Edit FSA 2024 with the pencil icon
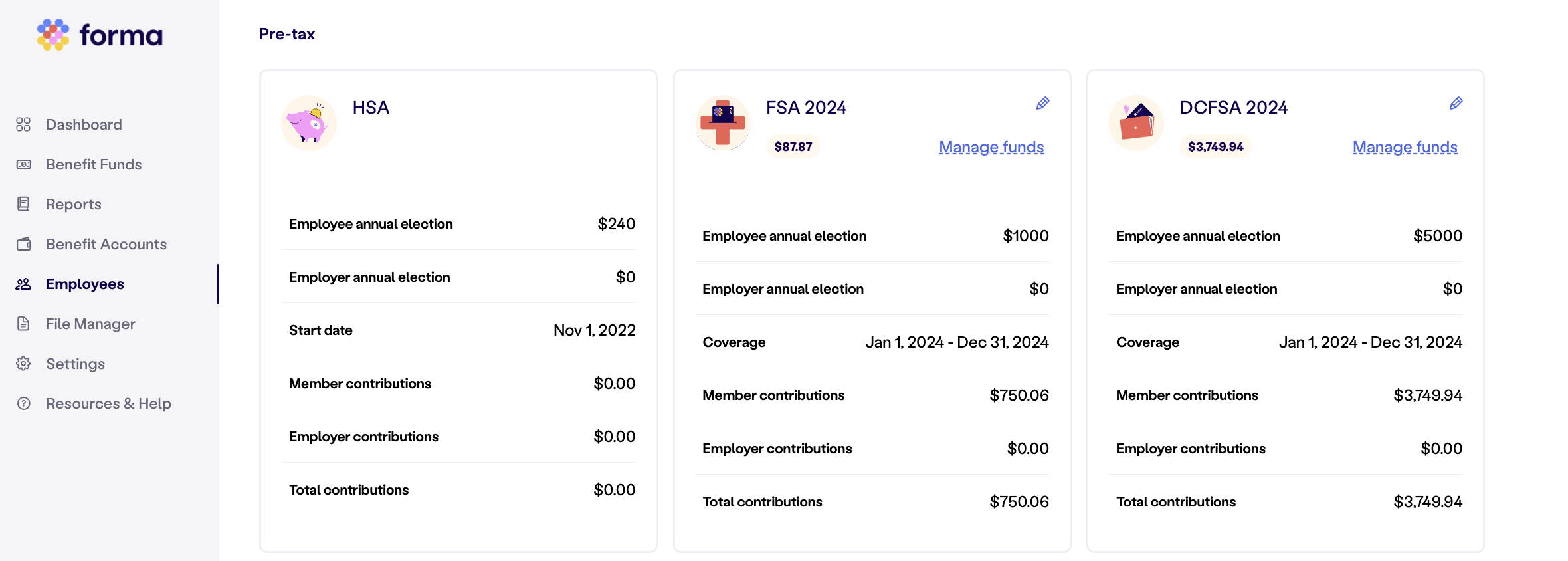This screenshot has height=561, width=1568. coord(1042,103)
